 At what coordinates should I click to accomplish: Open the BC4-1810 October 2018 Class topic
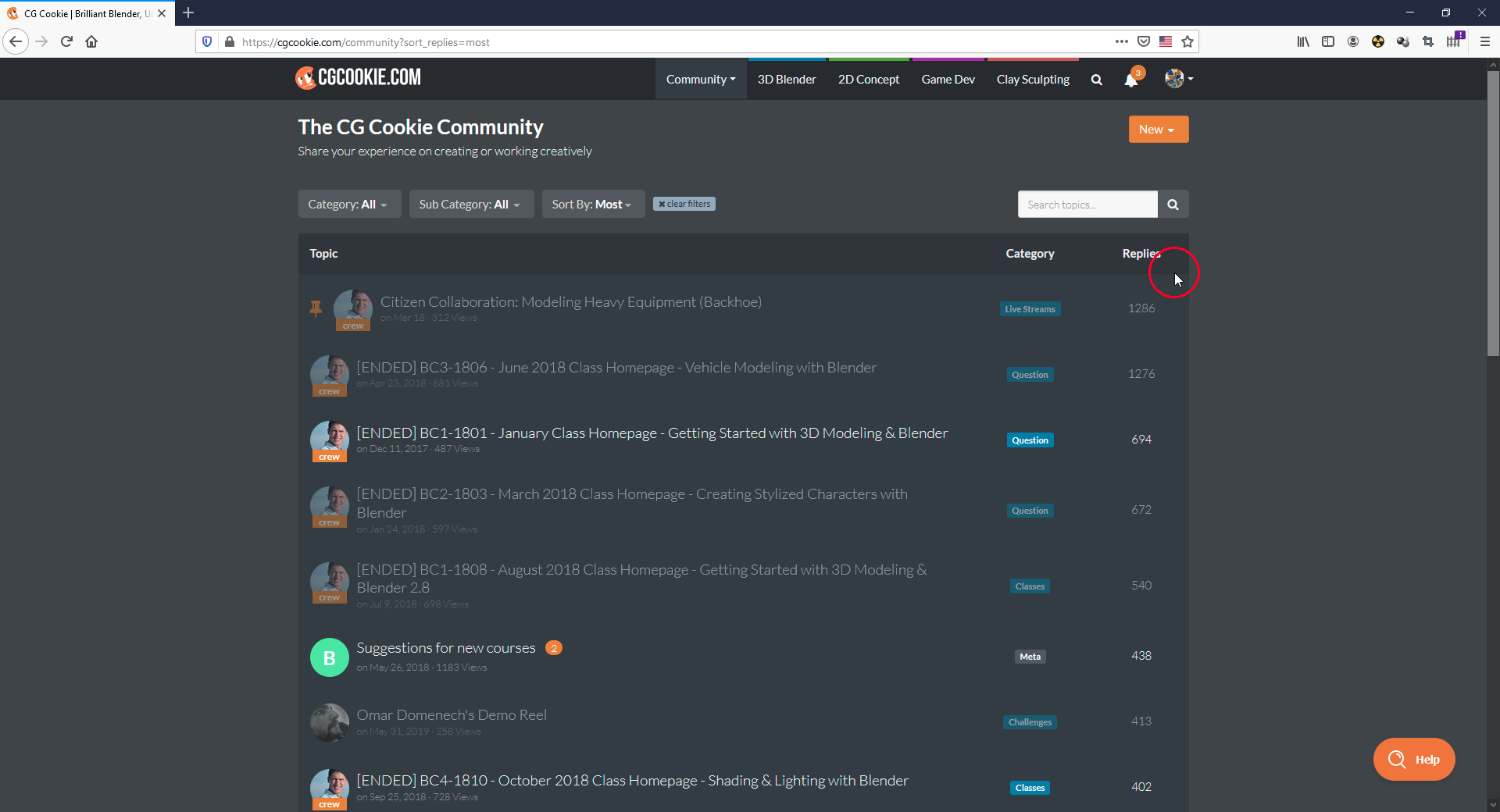click(633, 781)
